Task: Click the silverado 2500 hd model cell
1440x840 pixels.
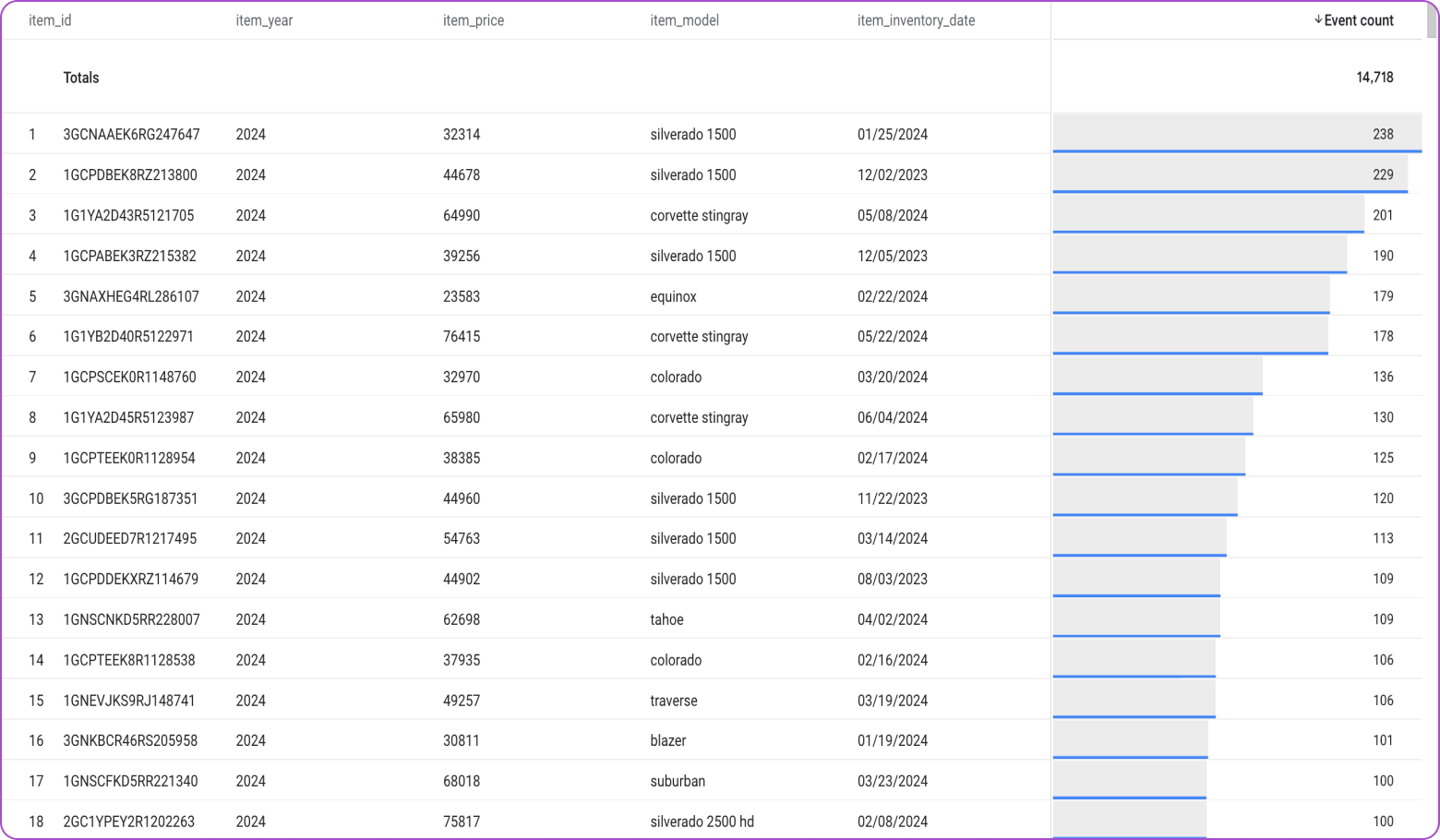Action: pos(702,822)
